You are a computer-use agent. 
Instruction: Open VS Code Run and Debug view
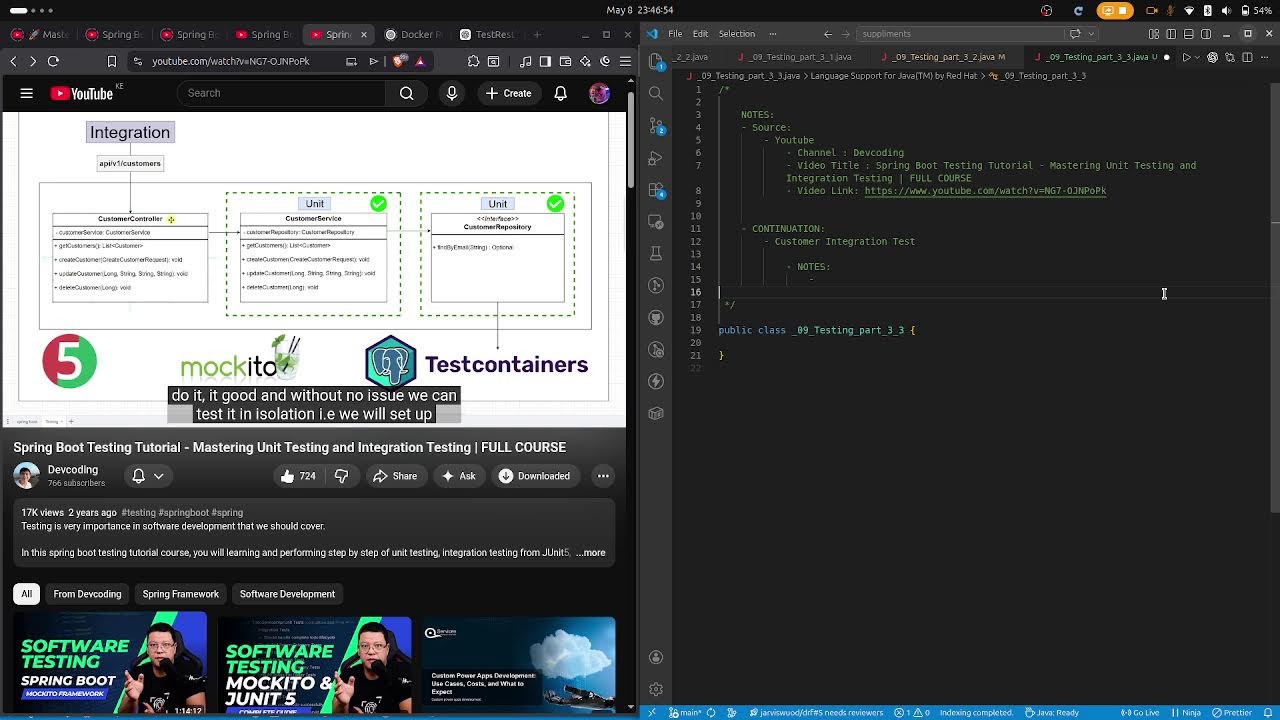tap(656, 158)
